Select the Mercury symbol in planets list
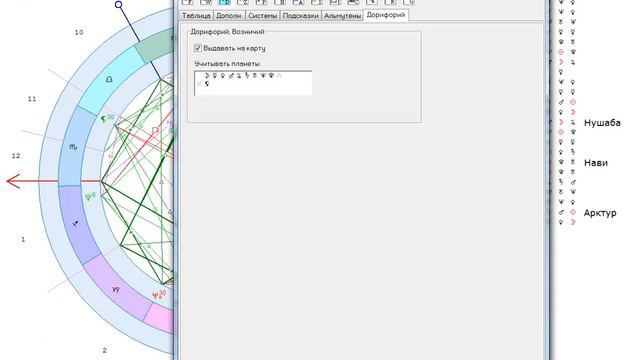The height and width of the screenshot is (360, 640). click(x=215, y=75)
